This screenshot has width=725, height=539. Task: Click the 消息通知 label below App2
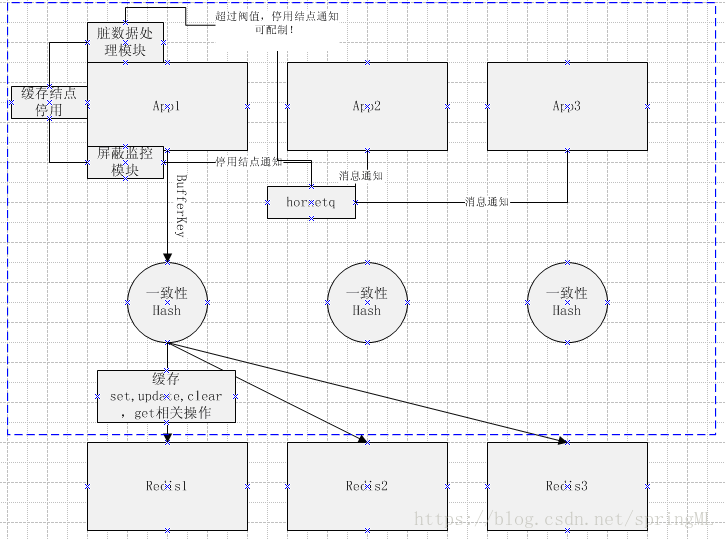361,176
